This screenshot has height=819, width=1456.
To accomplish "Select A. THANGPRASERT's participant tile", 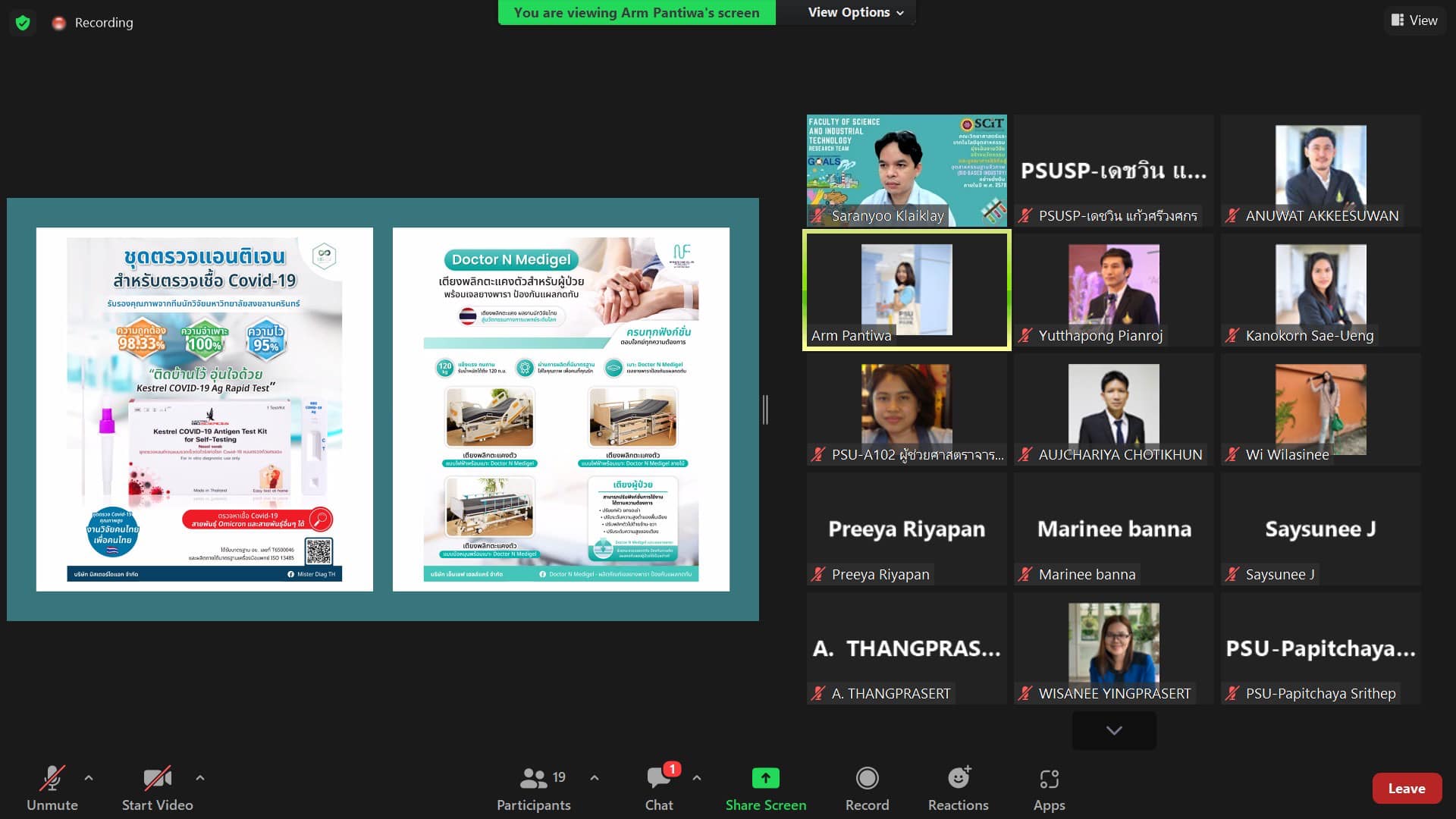I will pyautogui.click(x=907, y=648).
